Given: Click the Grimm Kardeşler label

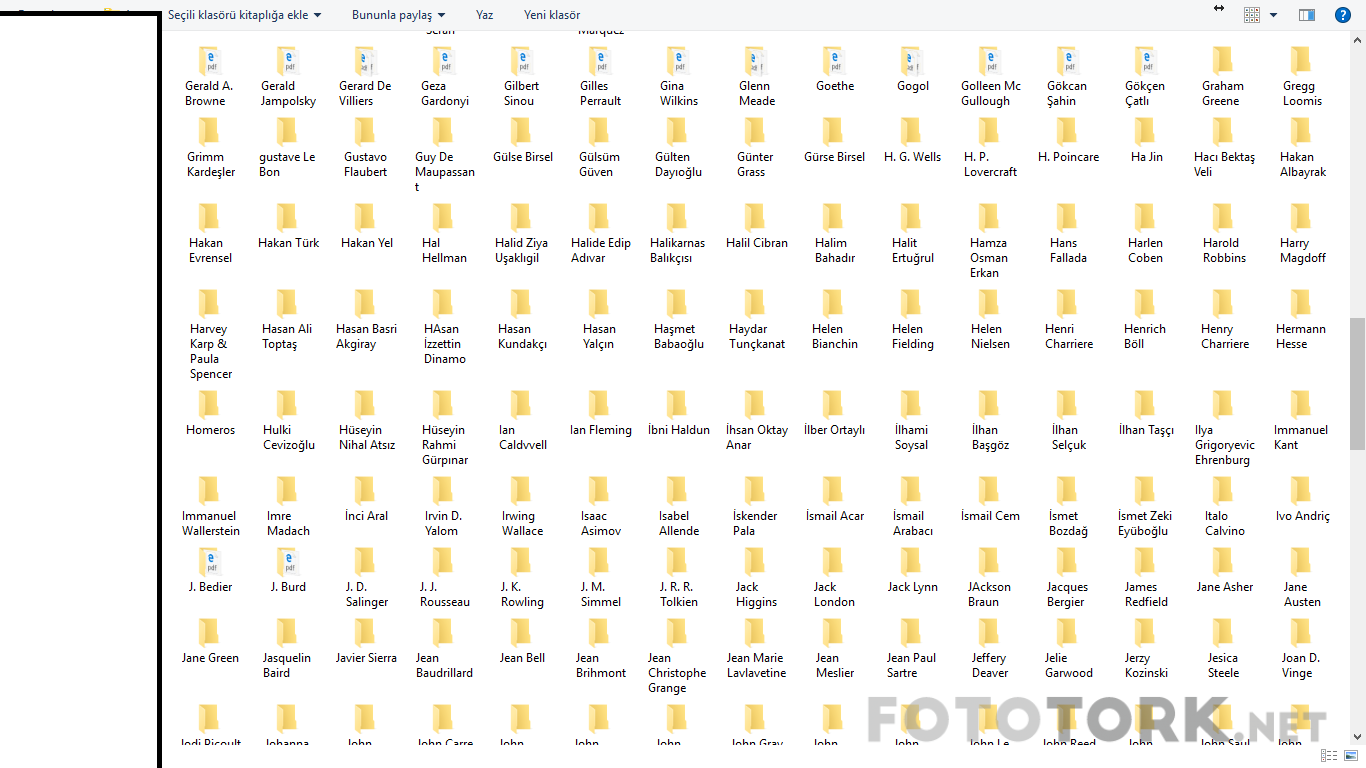Looking at the screenshot, I should tap(211, 164).
